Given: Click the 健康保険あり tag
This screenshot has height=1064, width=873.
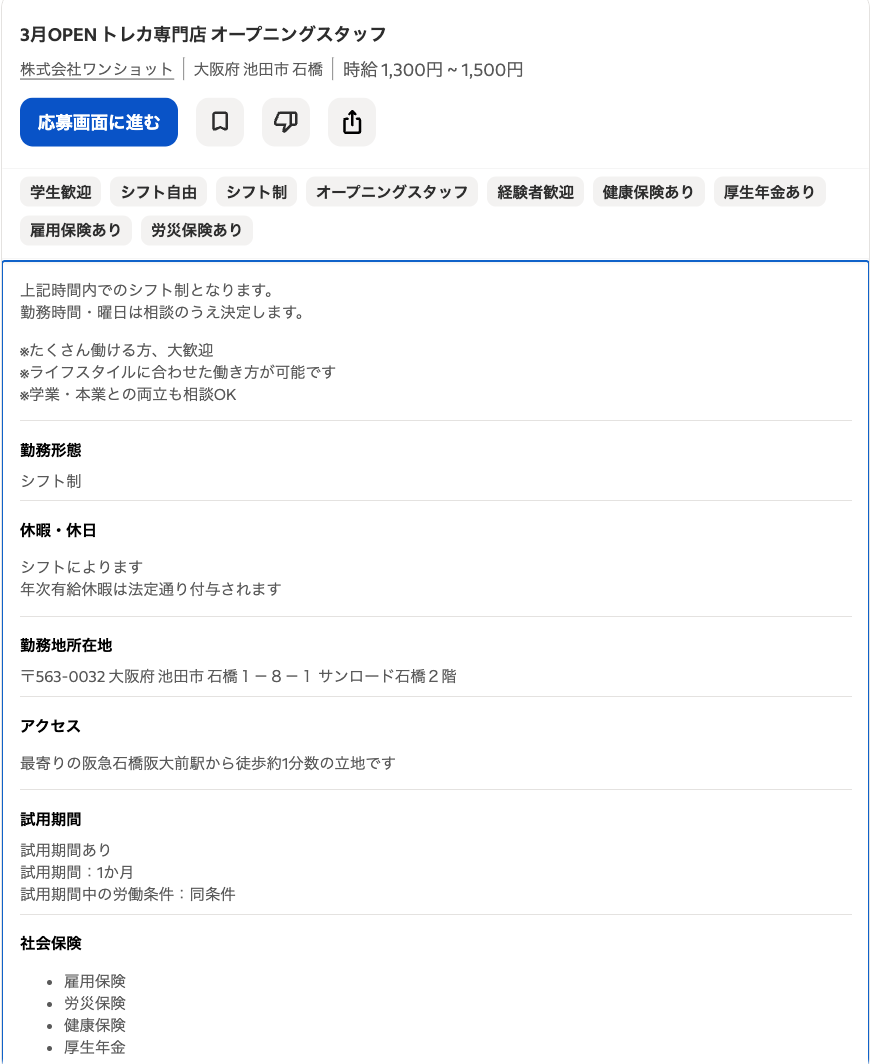Looking at the screenshot, I should pos(648,192).
